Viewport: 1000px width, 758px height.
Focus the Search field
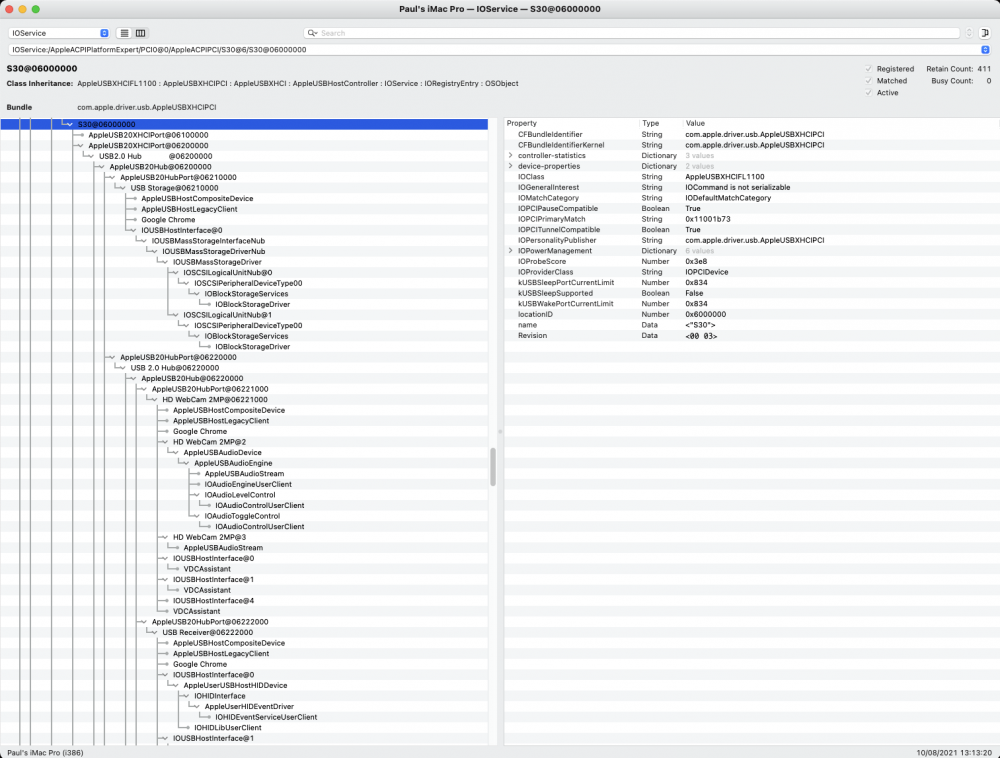pos(631,33)
